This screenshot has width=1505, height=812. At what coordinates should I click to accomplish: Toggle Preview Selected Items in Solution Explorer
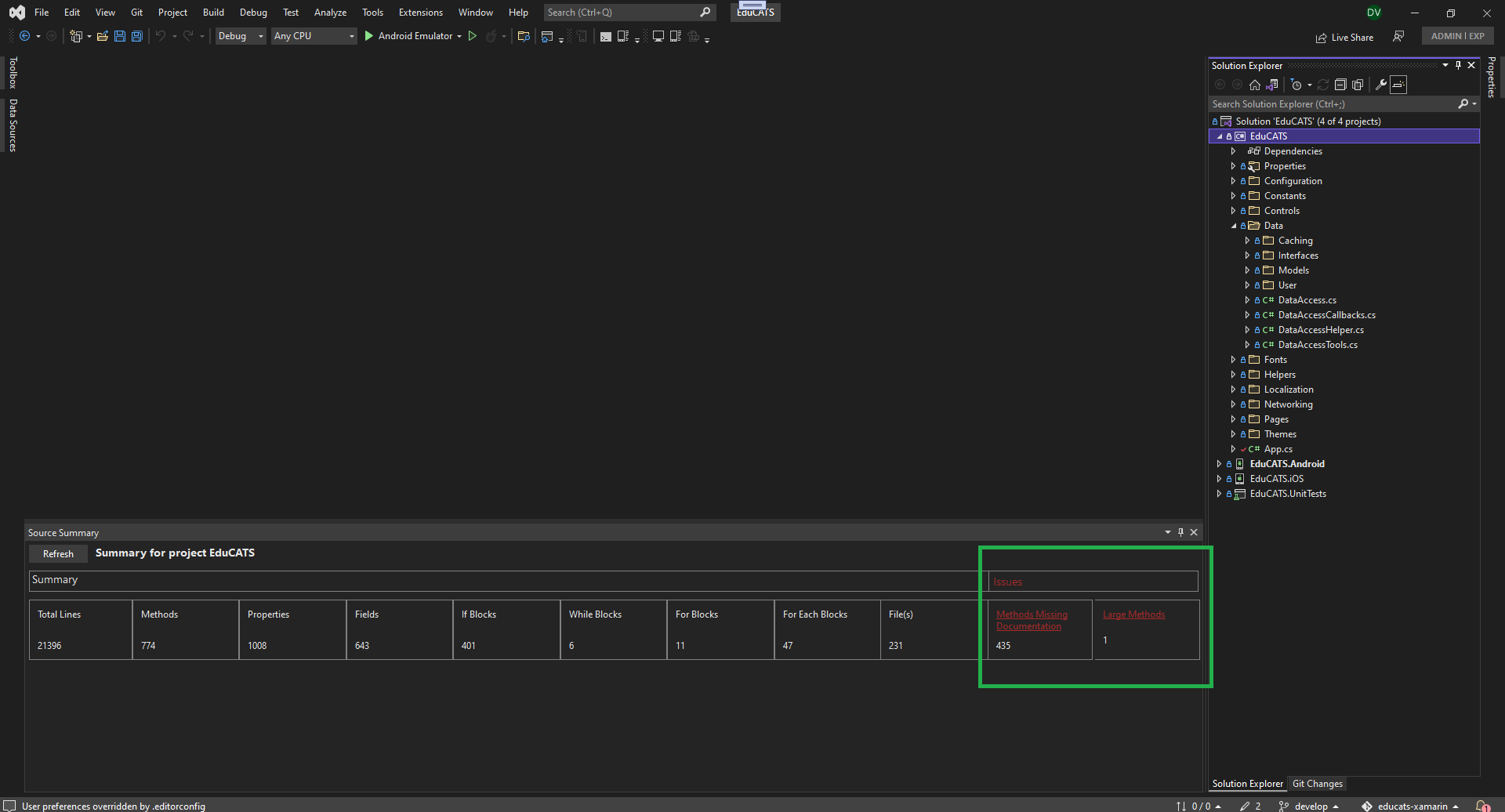click(x=1398, y=85)
